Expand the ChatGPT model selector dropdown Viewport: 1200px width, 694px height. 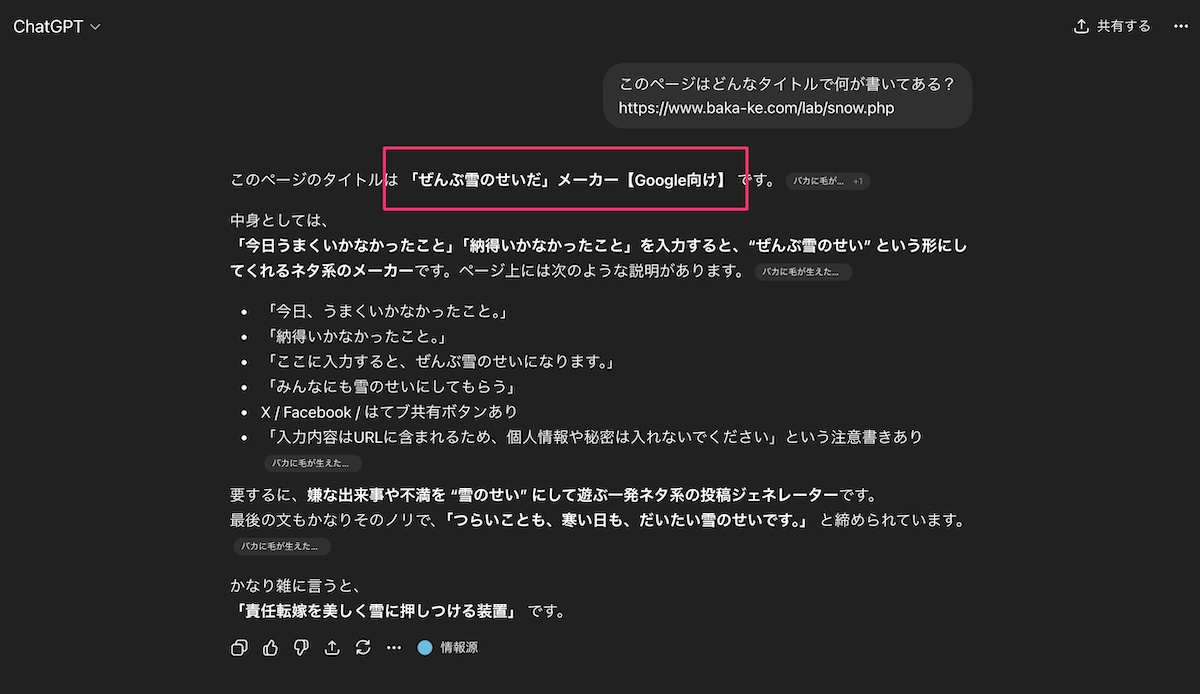56,27
